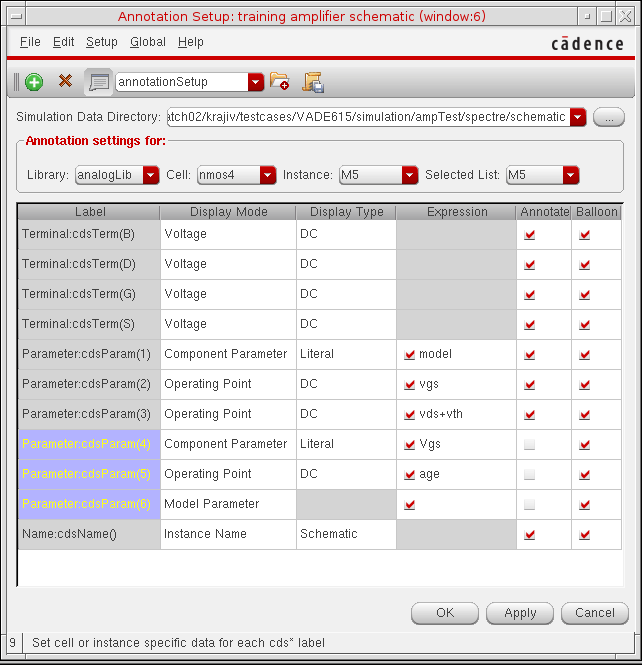642x665 pixels.
Task: Toggle the vds+vth expression checkbox
Action: click(x=409, y=414)
